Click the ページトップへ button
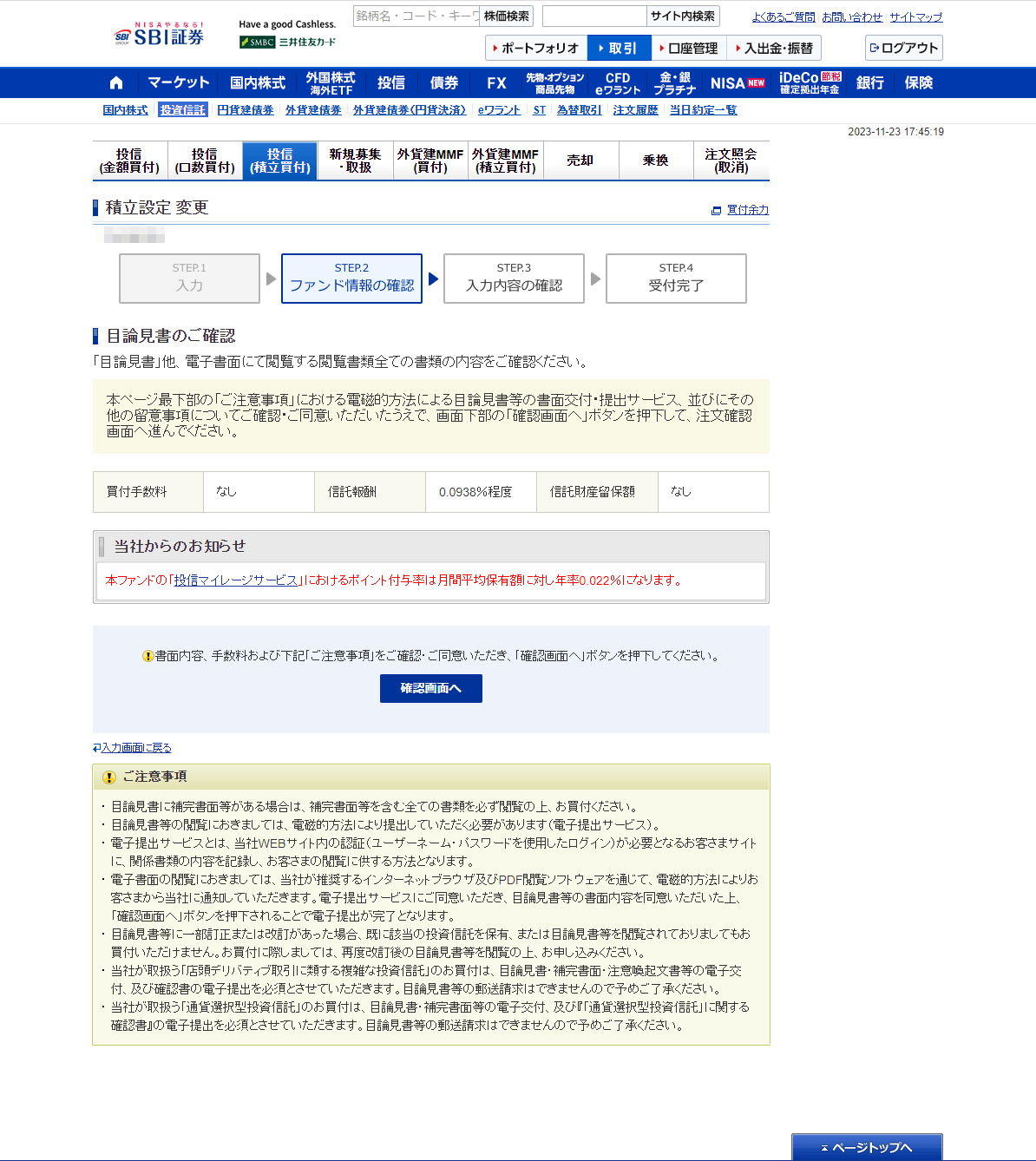The image size is (1036, 1161). tap(866, 1147)
